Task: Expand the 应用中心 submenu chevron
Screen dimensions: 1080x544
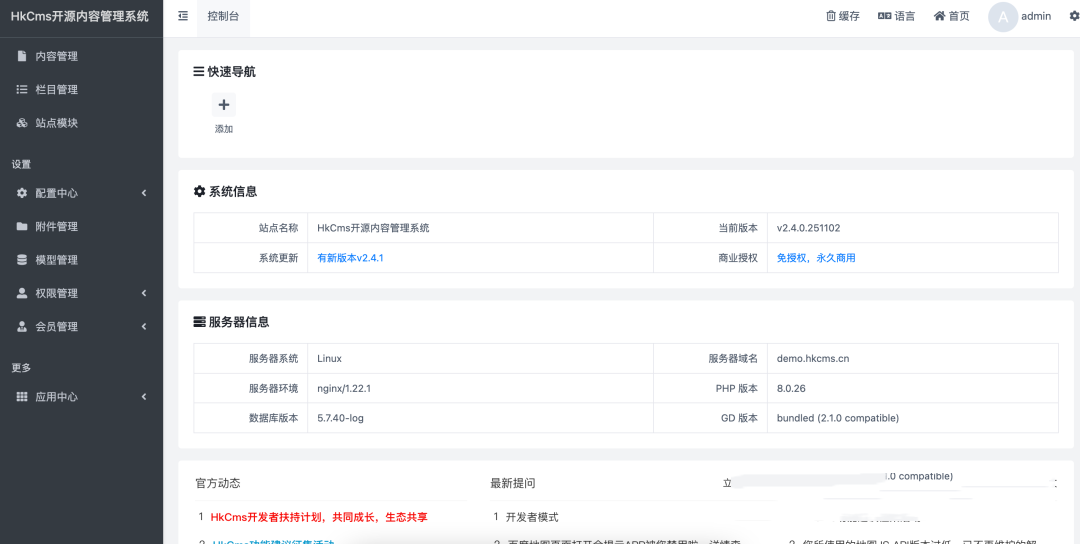Action: point(144,397)
